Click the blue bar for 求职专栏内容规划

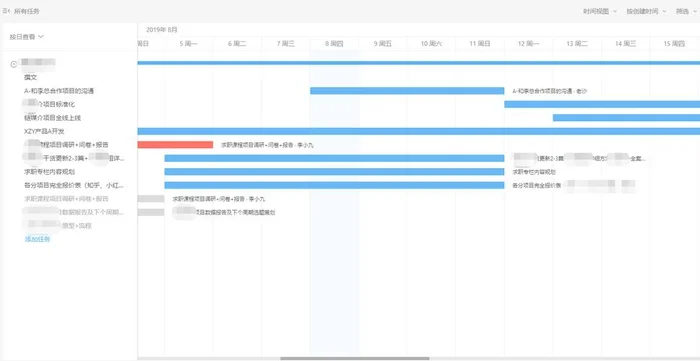[x=334, y=171]
